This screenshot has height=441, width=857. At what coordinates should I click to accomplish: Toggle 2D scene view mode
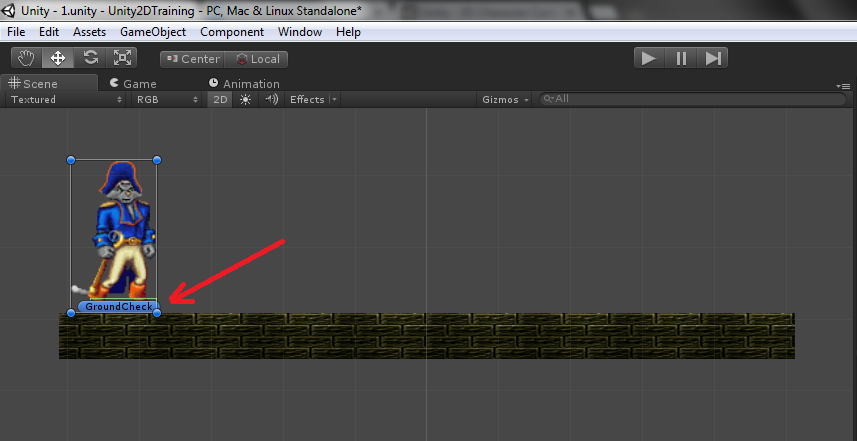click(x=220, y=99)
